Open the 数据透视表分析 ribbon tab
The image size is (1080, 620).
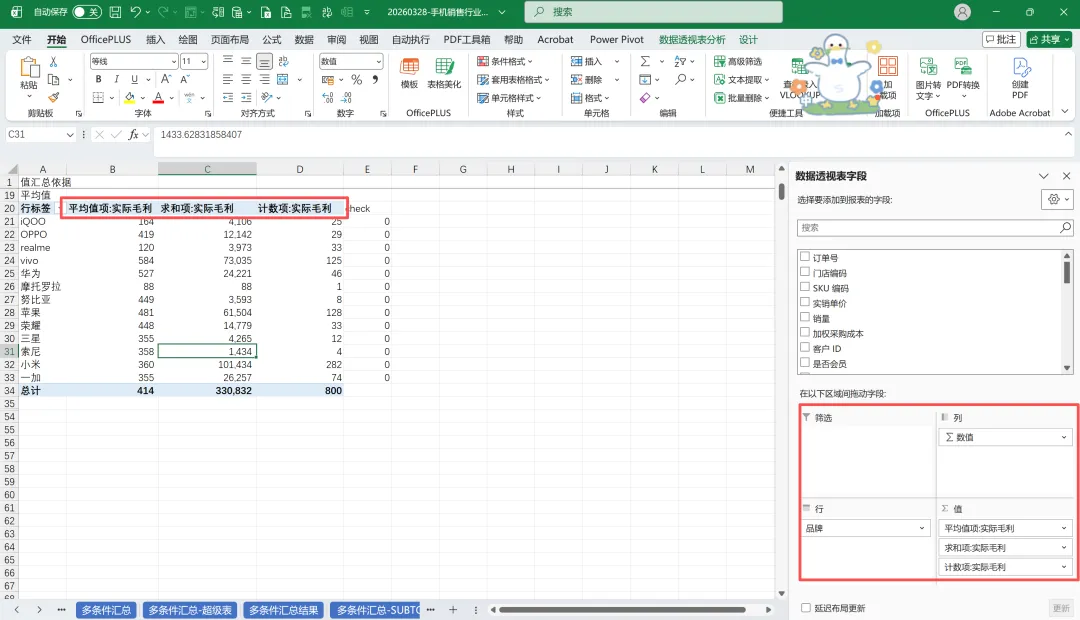point(692,39)
